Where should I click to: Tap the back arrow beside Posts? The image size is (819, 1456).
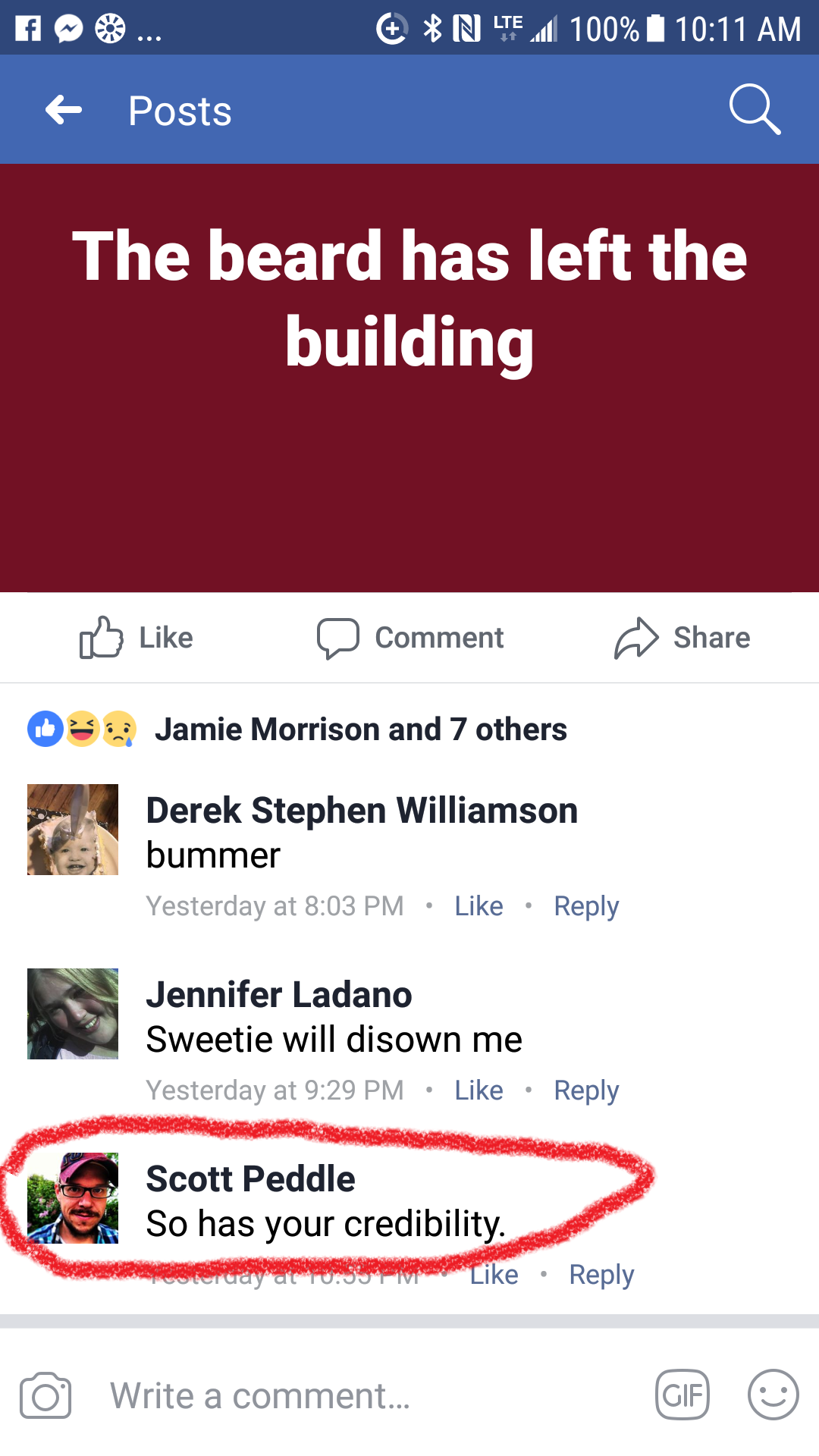[x=64, y=110]
